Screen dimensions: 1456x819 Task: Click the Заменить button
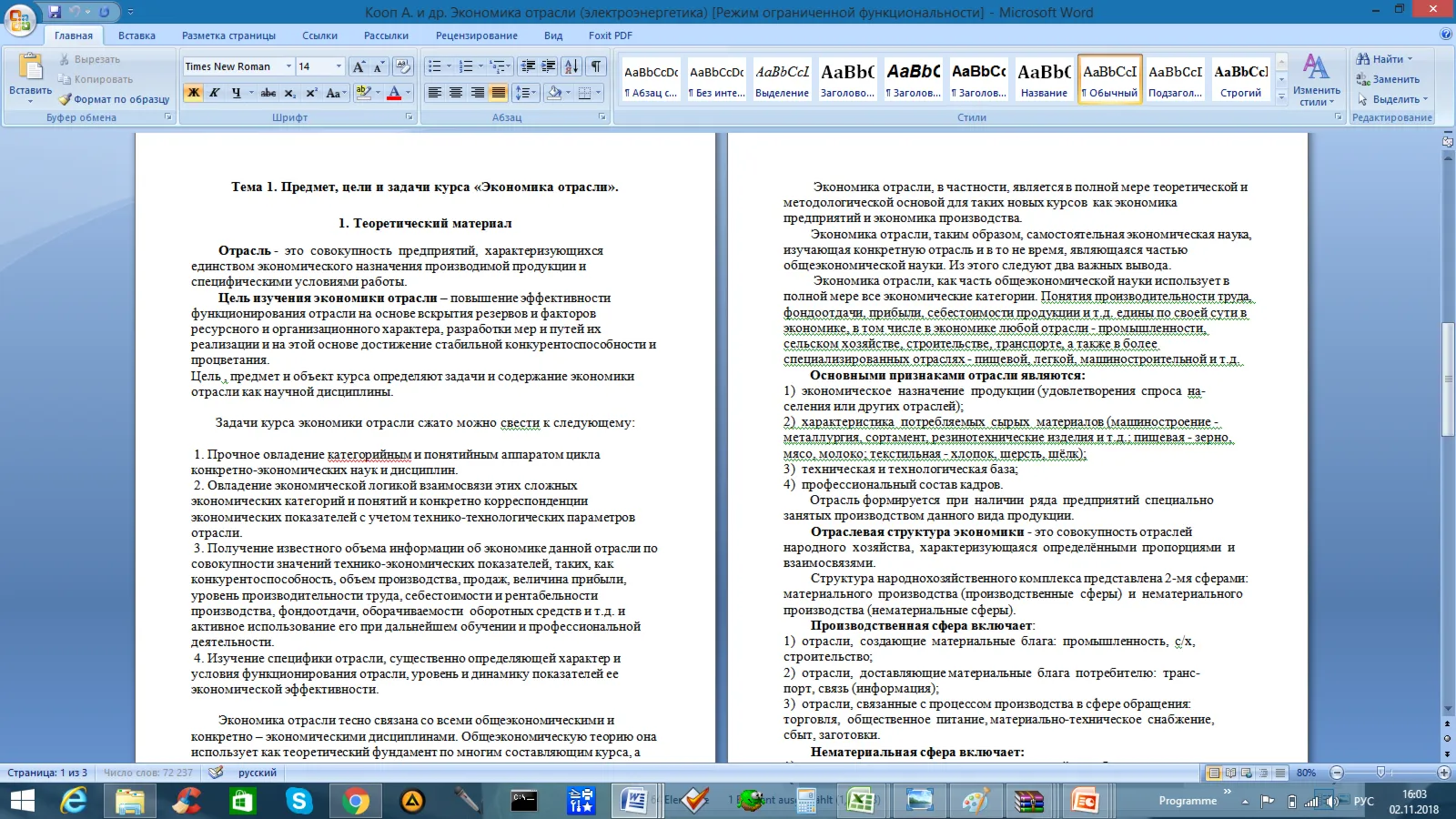tap(1388, 79)
